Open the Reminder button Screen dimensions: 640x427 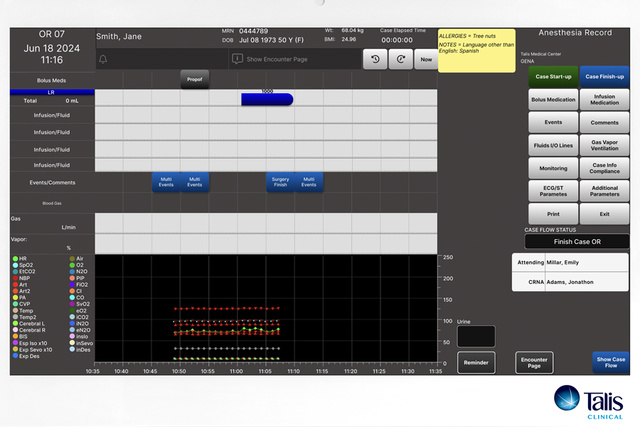point(476,363)
